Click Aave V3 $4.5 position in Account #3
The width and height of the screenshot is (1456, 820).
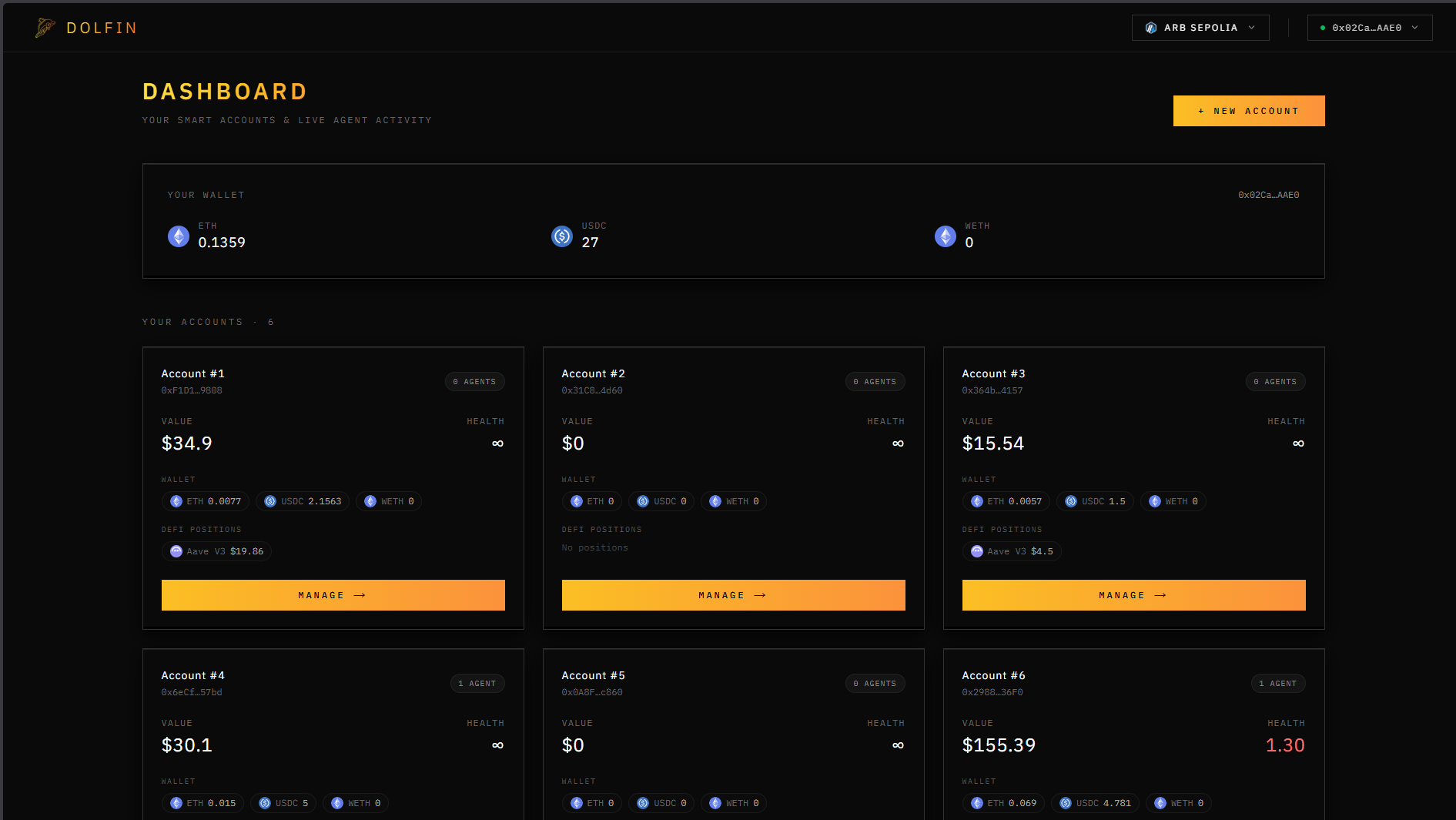tap(1012, 551)
